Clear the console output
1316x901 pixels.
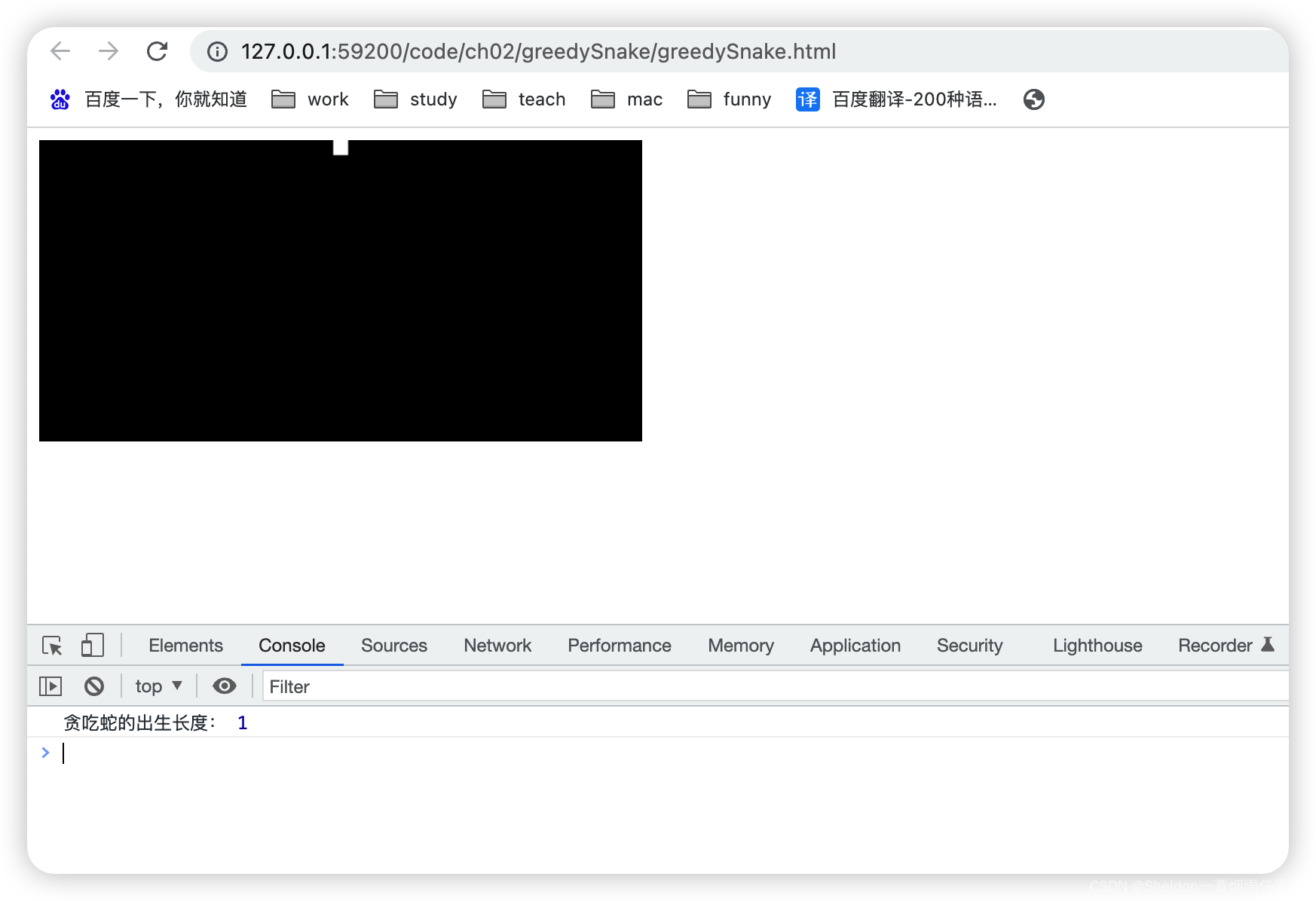coord(94,686)
